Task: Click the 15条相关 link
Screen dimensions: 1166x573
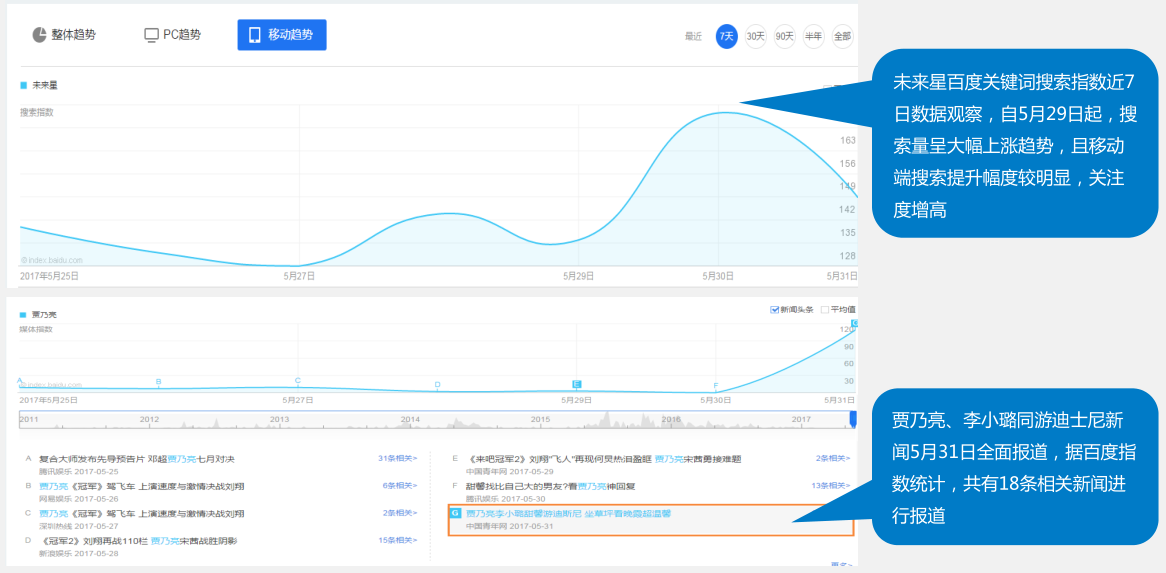Action: pyautogui.click(x=397, y=540)
